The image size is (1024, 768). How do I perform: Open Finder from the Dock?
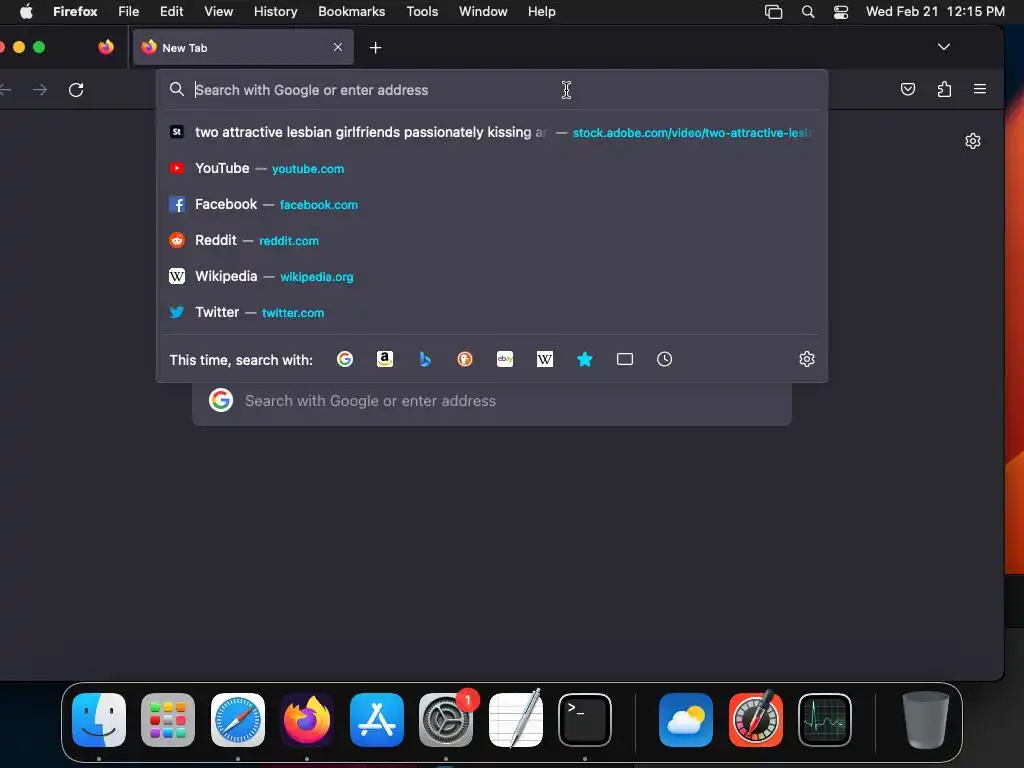coord(99,720)
